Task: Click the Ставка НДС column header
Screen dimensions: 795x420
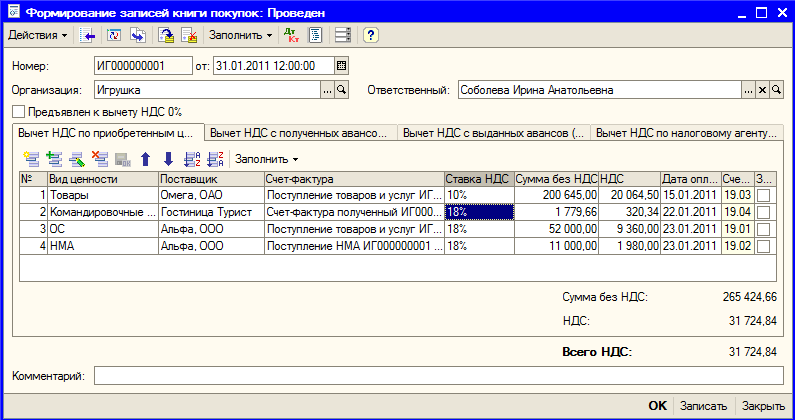Action: coord(479,179)
